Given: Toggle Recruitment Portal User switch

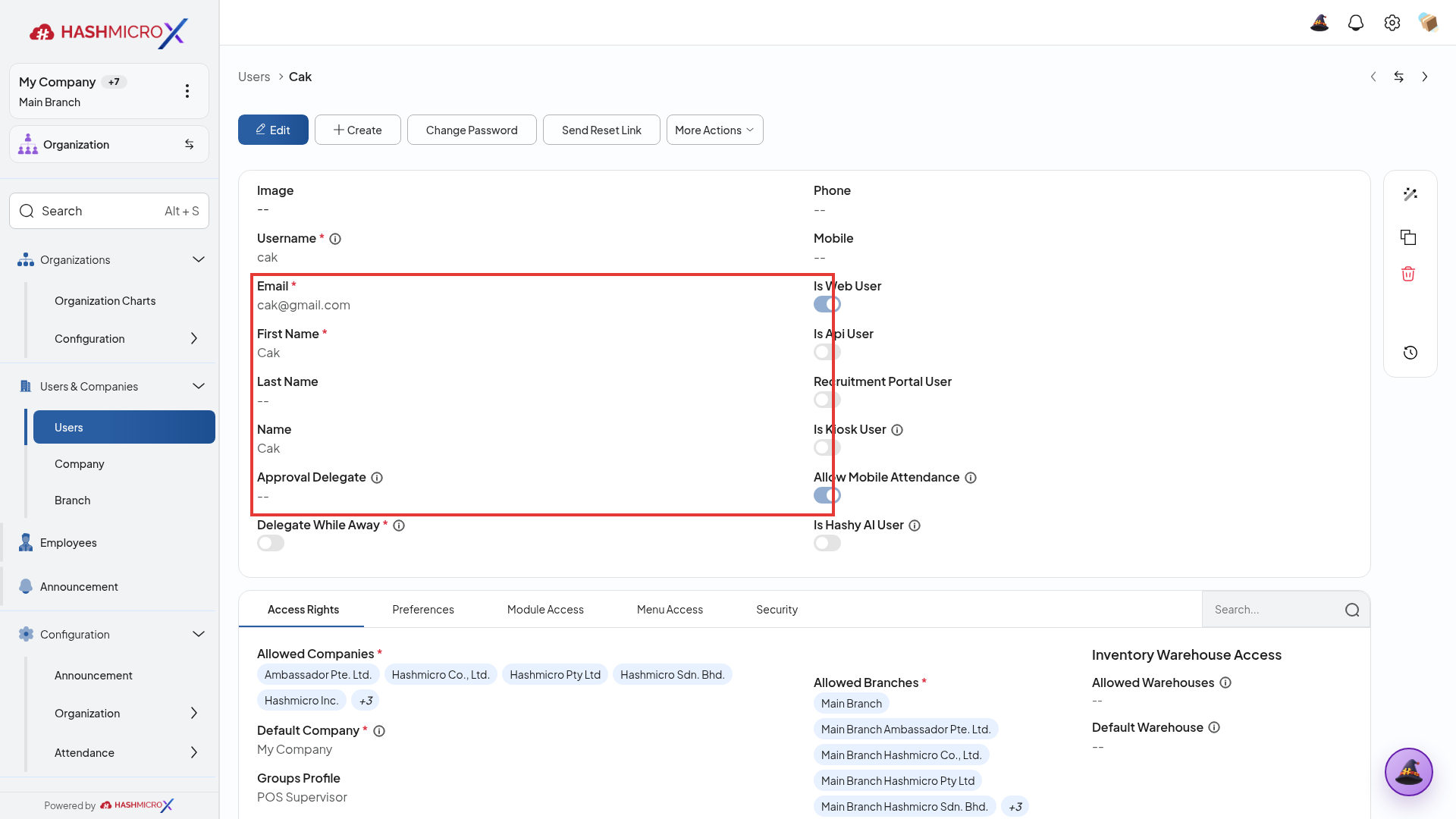Looking at the screenshot, I should click(827, 400).
